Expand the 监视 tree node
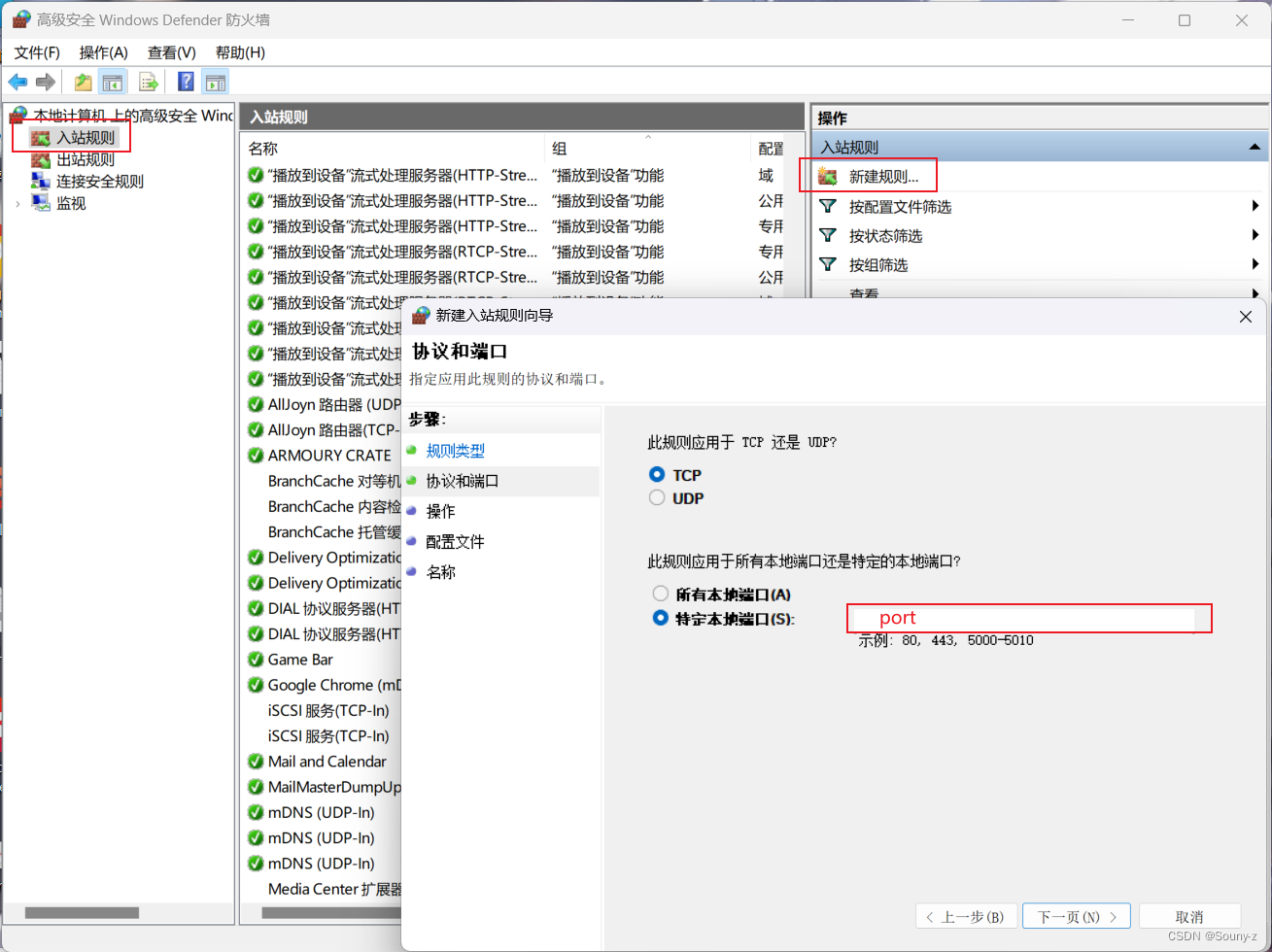 (17, 202)
